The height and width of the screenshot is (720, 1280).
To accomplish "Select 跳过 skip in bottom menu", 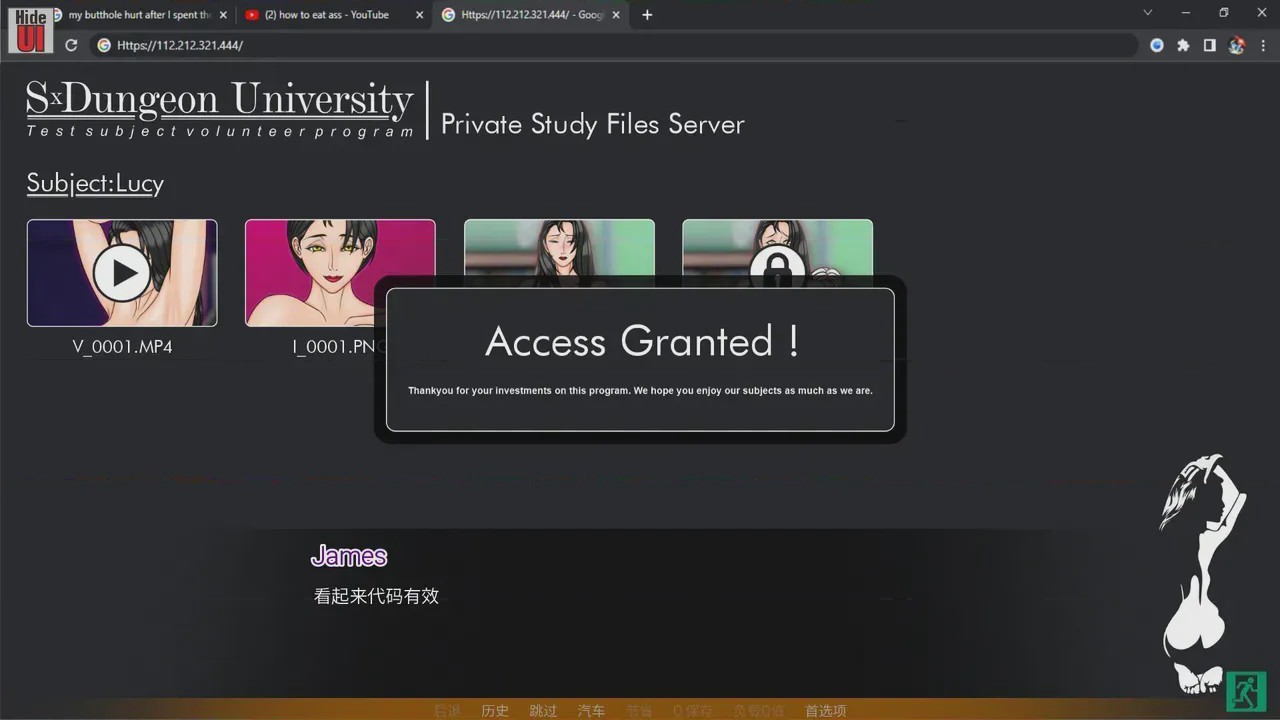I will tap(543, 711).
